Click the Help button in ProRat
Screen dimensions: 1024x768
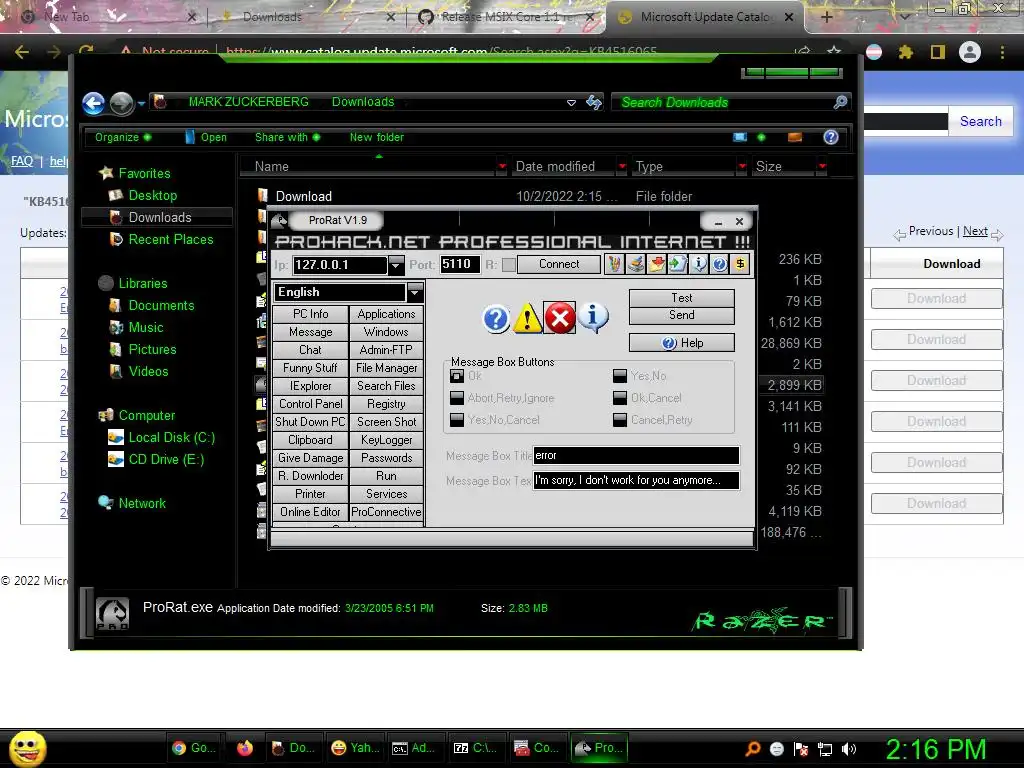pos(681,343)
